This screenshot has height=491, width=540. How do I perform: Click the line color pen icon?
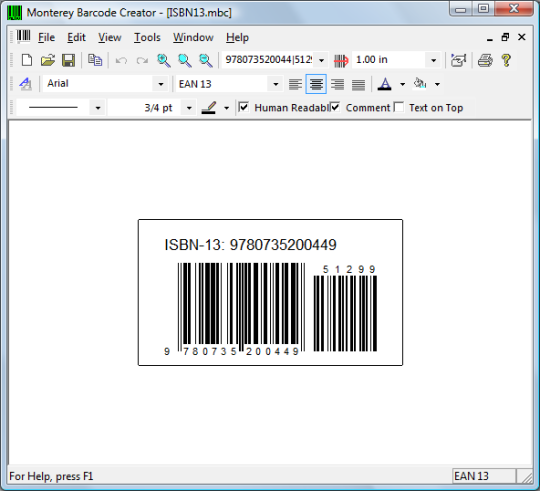coord(209,108)
